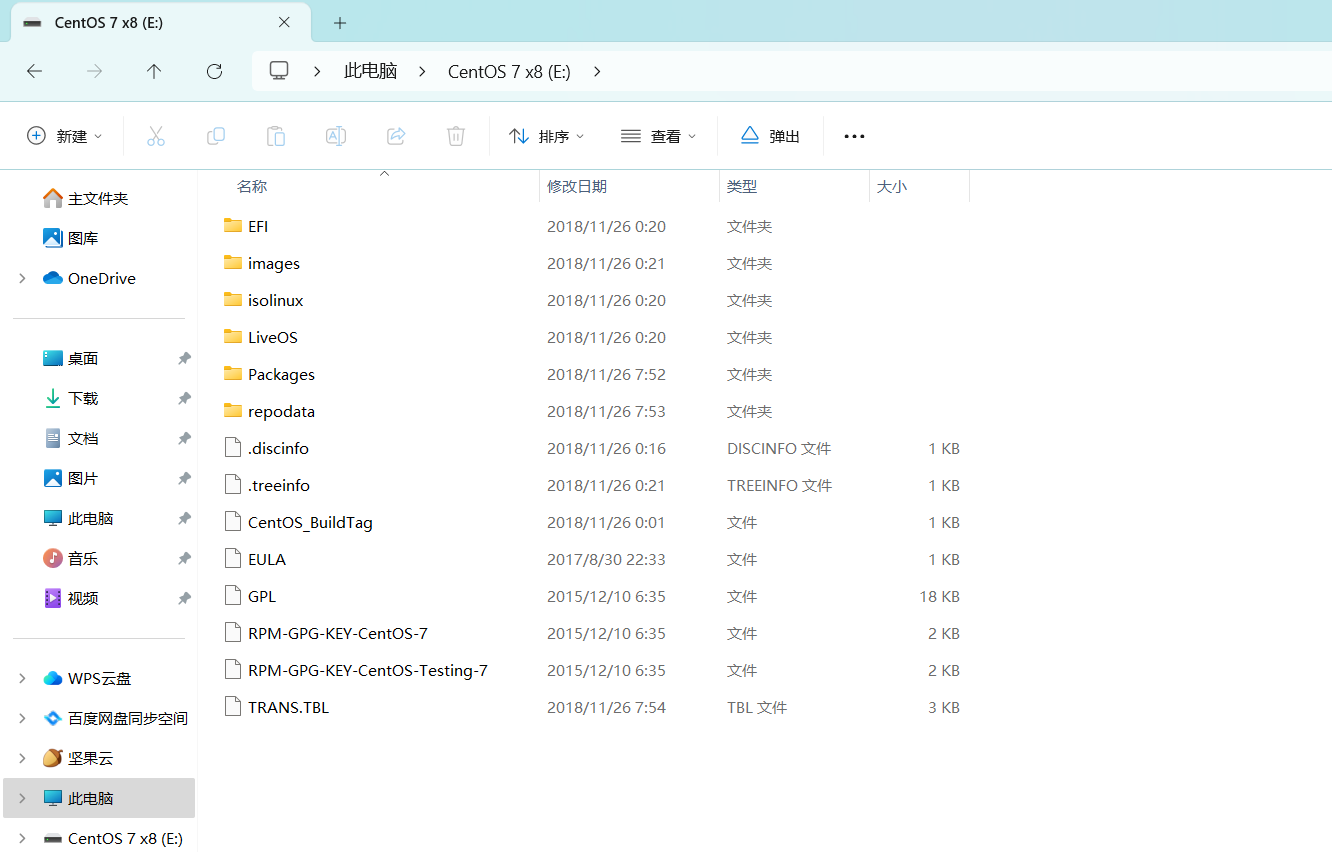The image size is (1332, 852).
Task: Click the 弹出 eject button
Action: [770, 136]
